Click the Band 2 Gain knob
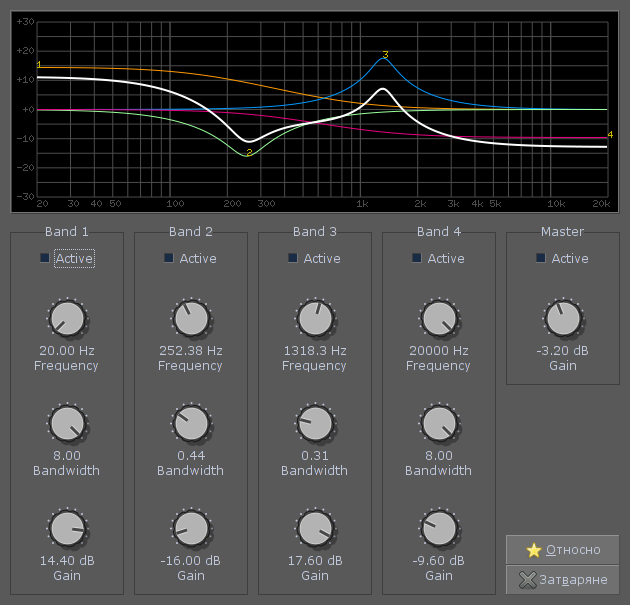This screenshot has height=605, width=630. [190, 529]
